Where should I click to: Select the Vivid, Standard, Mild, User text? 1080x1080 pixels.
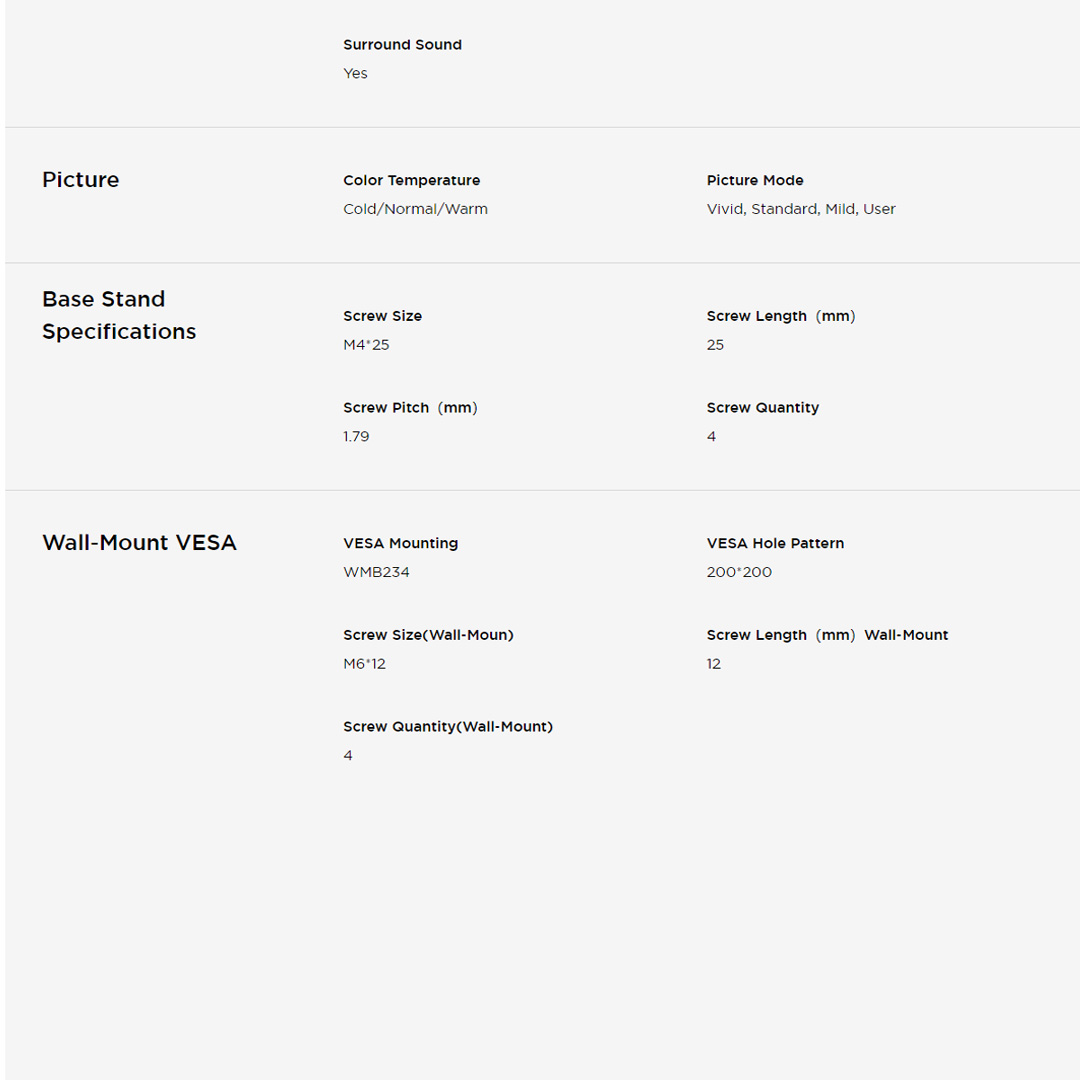(800, 209)
